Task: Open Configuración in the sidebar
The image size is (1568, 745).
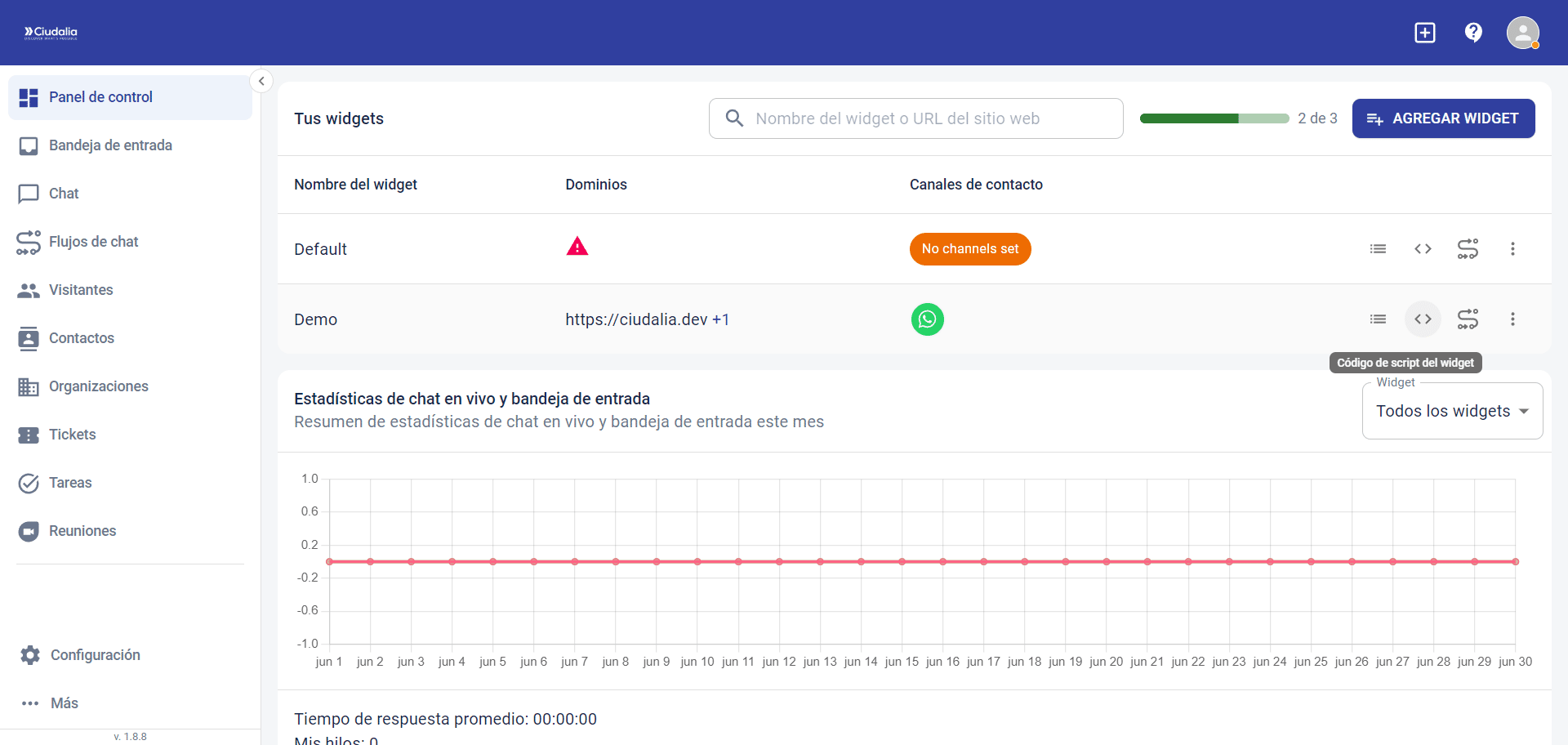Action: (x=95, y=655)
